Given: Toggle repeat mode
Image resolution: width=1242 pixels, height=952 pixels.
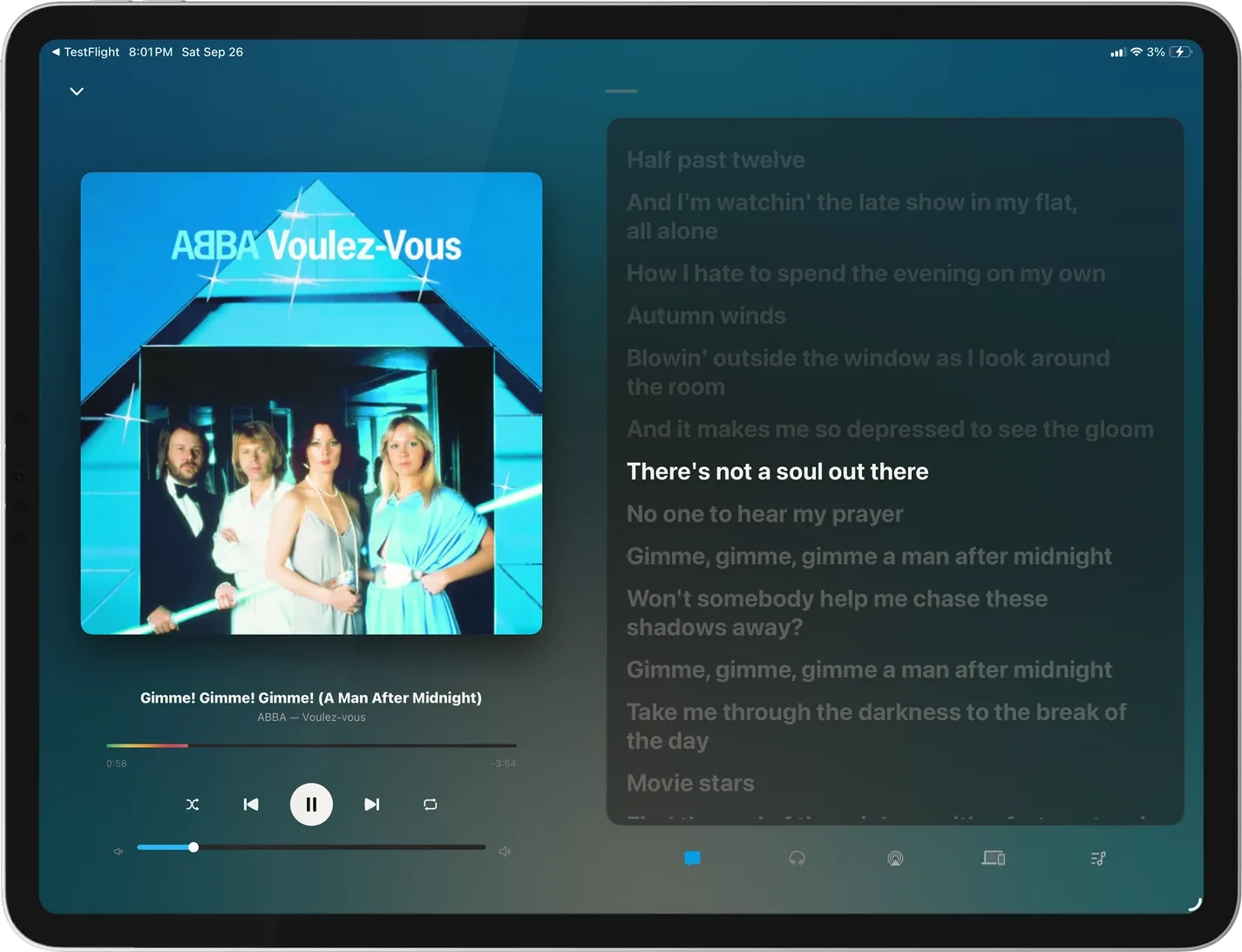Looking at the screenshot, I should (x=431, y=805).
